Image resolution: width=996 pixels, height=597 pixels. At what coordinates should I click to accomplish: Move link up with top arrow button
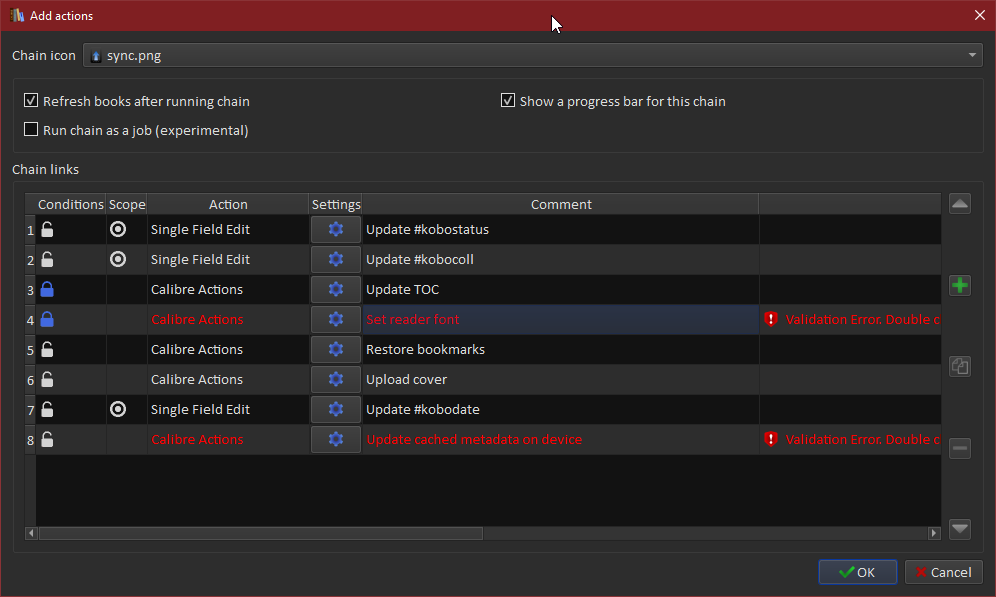click(959, 204)
